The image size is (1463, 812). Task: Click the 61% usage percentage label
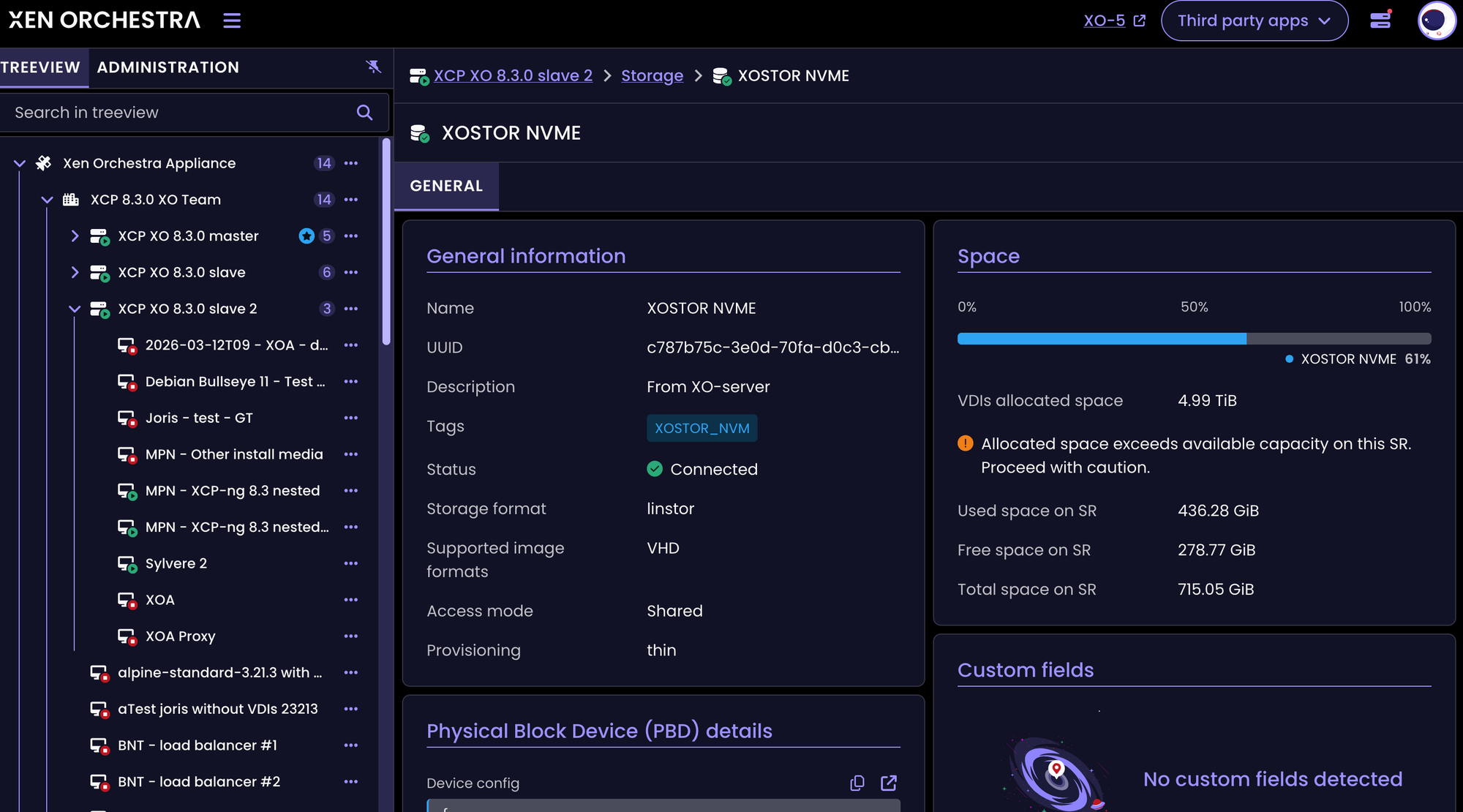click(x=1418, y=359)
